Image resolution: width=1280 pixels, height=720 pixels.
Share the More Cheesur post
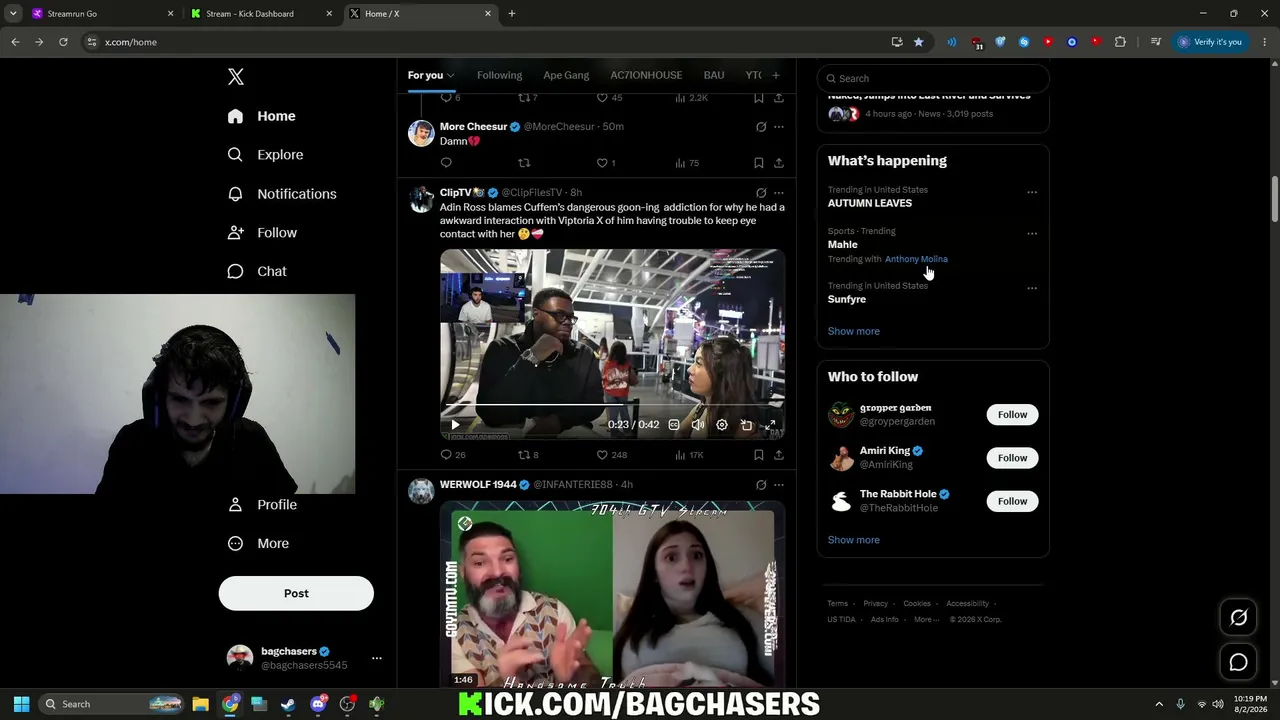pyautogui.click(x=779, y=163)
